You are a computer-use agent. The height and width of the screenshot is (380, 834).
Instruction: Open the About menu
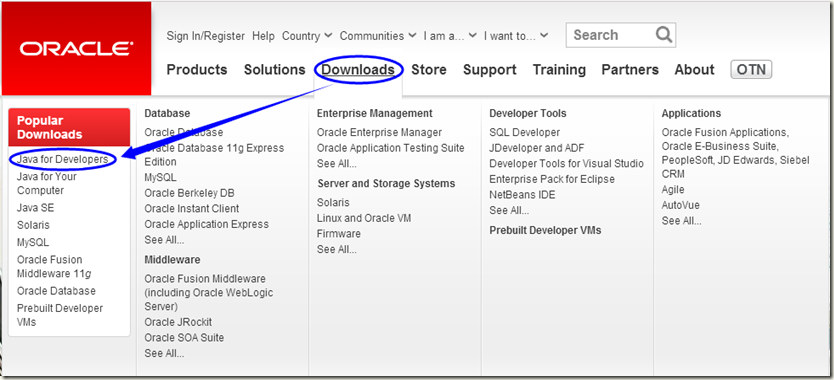(x=695, y=70)
